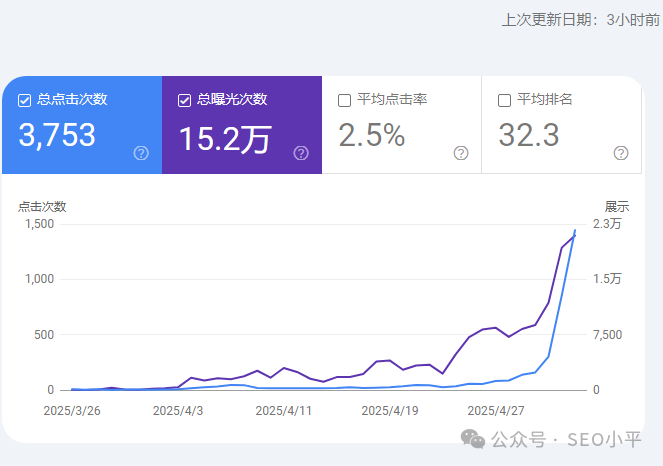Click the 1.5万 right axis label
This screenshot has width=663, height=466.
(607, 279)
